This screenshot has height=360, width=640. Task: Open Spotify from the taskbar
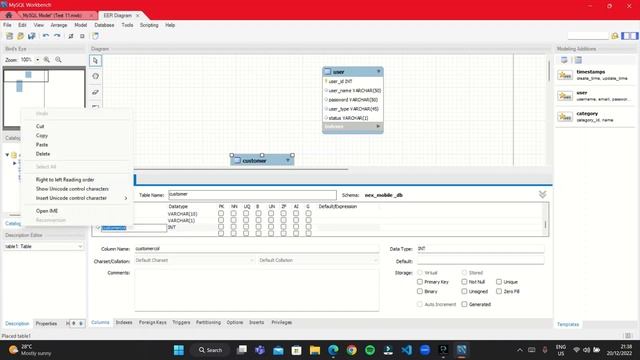(x=370, y=350)
